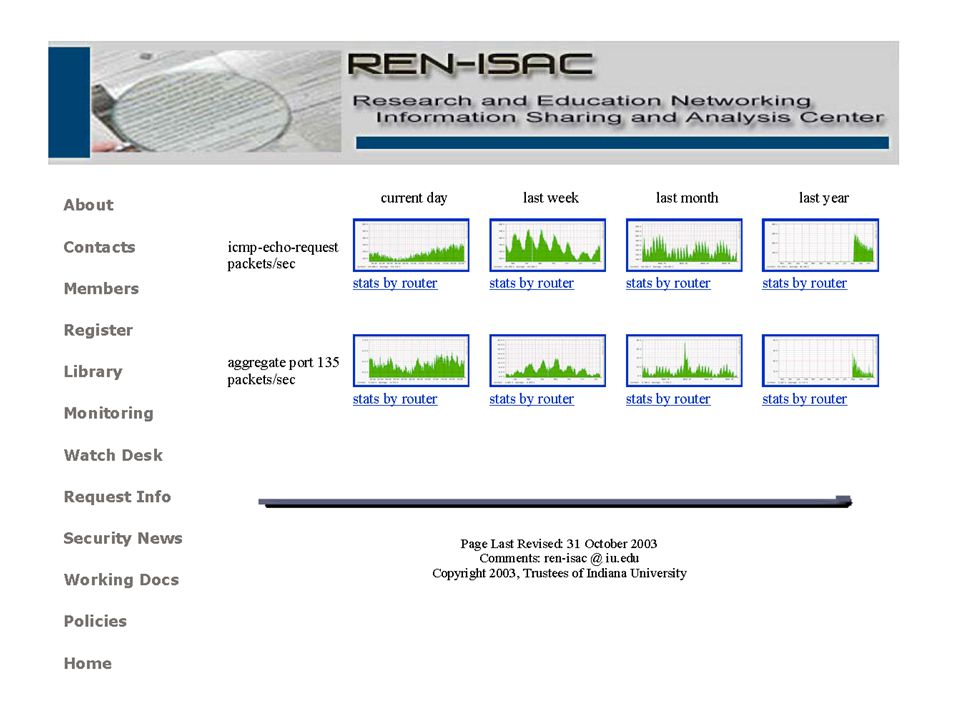The width and height of the screenshot is (960, 720).
Task: Open last month port 135 graph thumbnail
Action: tap(684, 361)
